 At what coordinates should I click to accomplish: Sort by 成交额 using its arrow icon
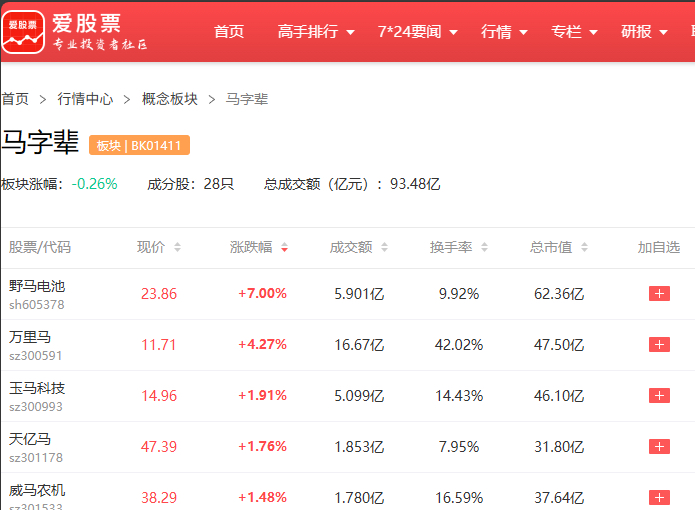click(x=384, y=247)
